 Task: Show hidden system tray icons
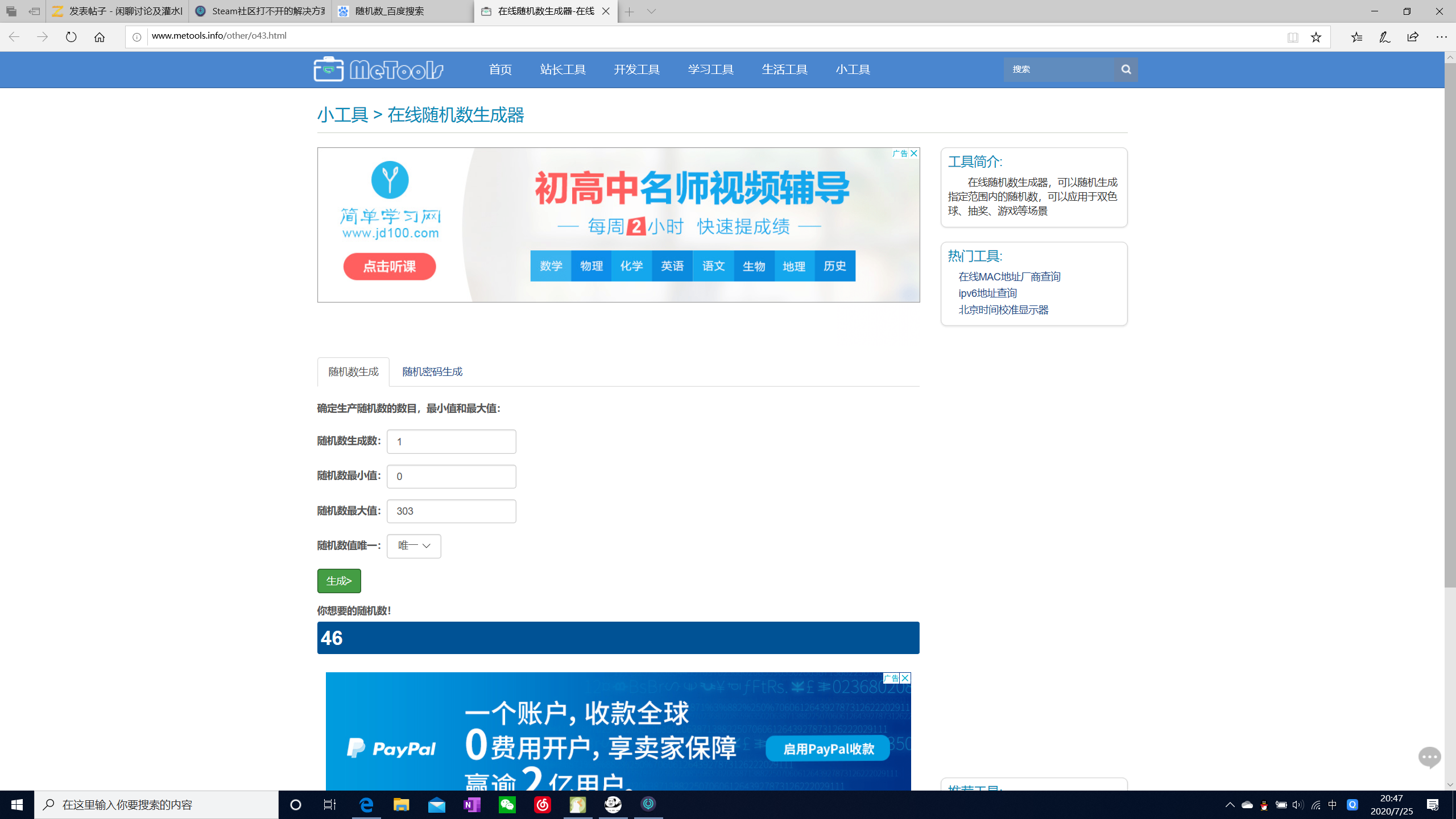1230,804
